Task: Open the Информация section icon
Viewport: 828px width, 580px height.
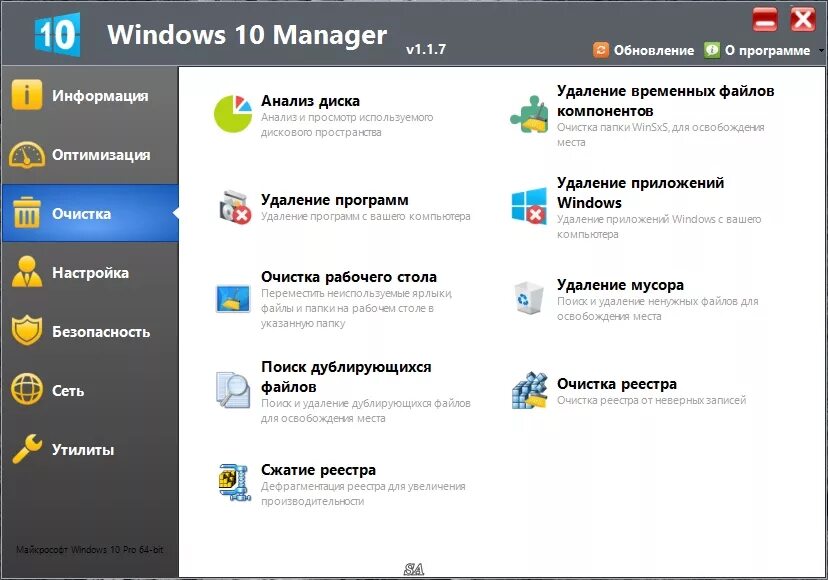Action: click(x=26, y=95)
